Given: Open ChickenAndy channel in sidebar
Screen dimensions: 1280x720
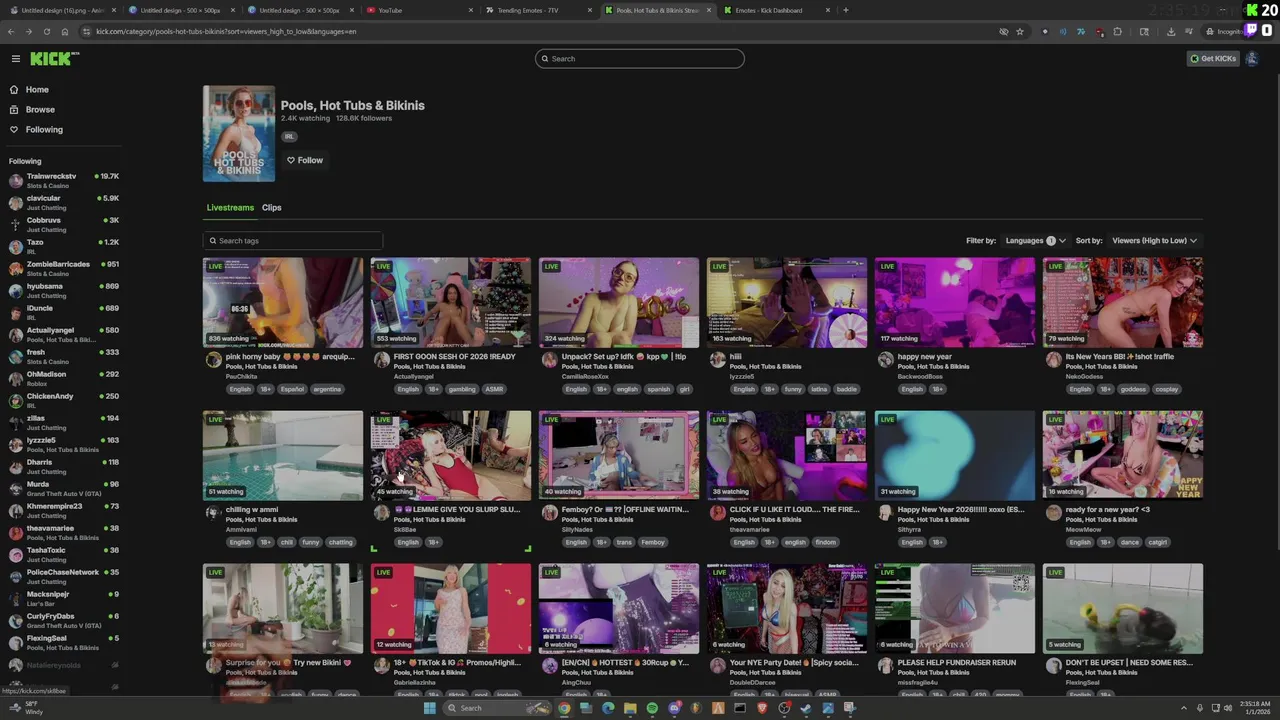Looking at the screenshot, I should click(64, 401).
